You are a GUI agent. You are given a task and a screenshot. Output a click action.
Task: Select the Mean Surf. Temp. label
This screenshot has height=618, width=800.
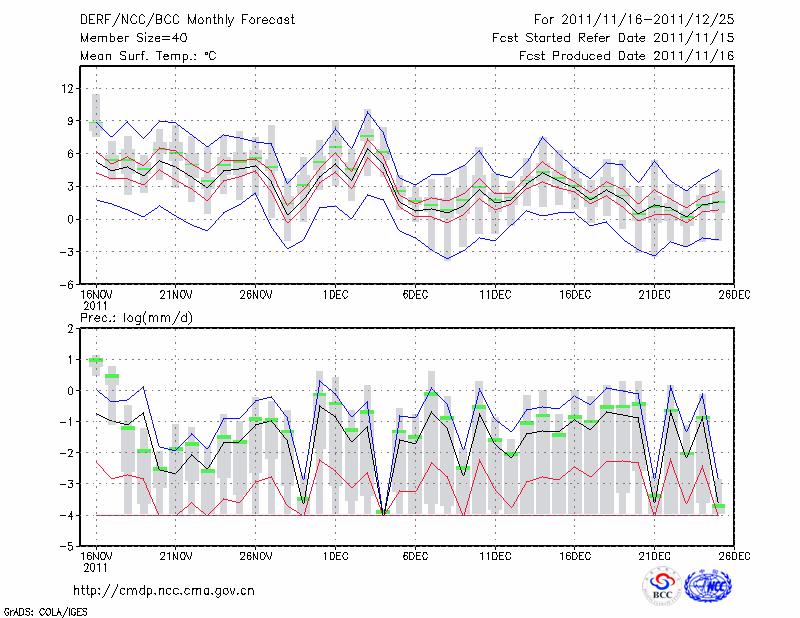pos(147,56)
